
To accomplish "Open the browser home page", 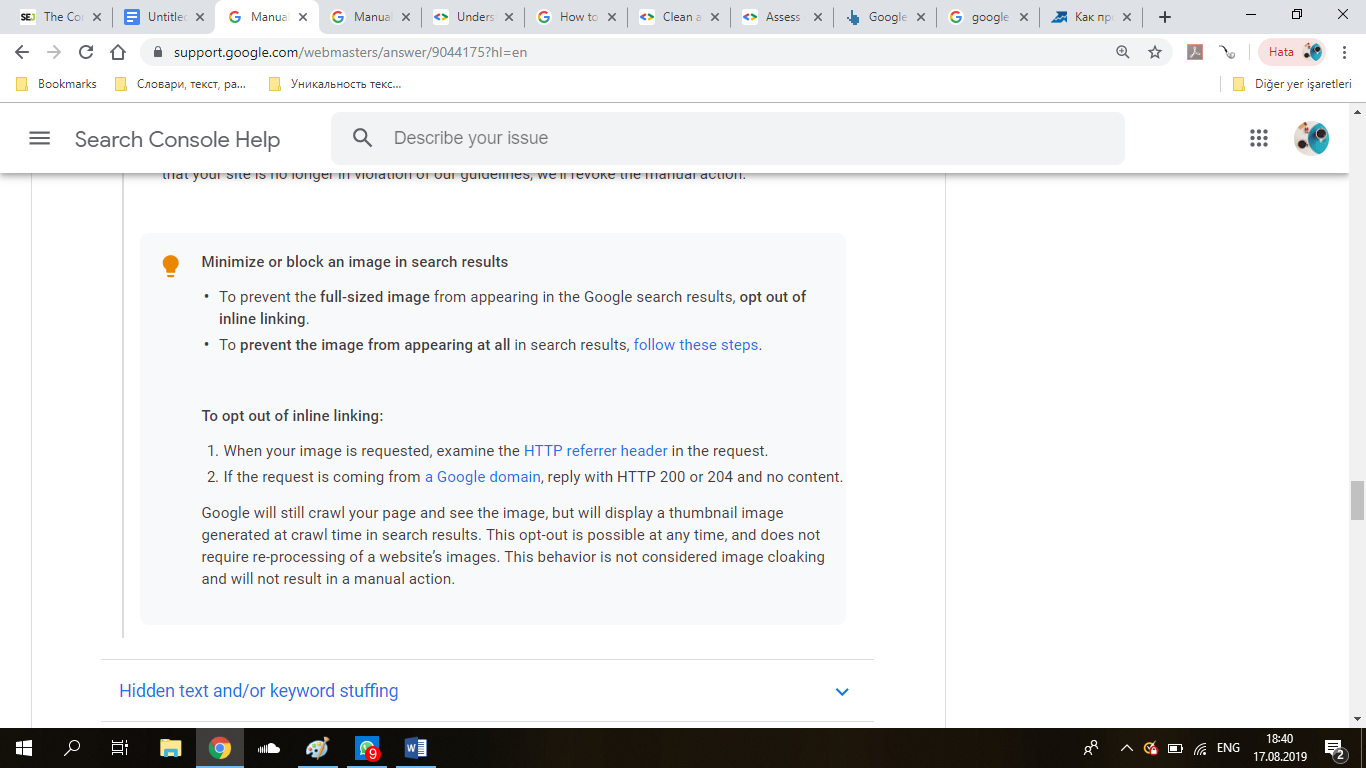I will click(x=118, y=52).
